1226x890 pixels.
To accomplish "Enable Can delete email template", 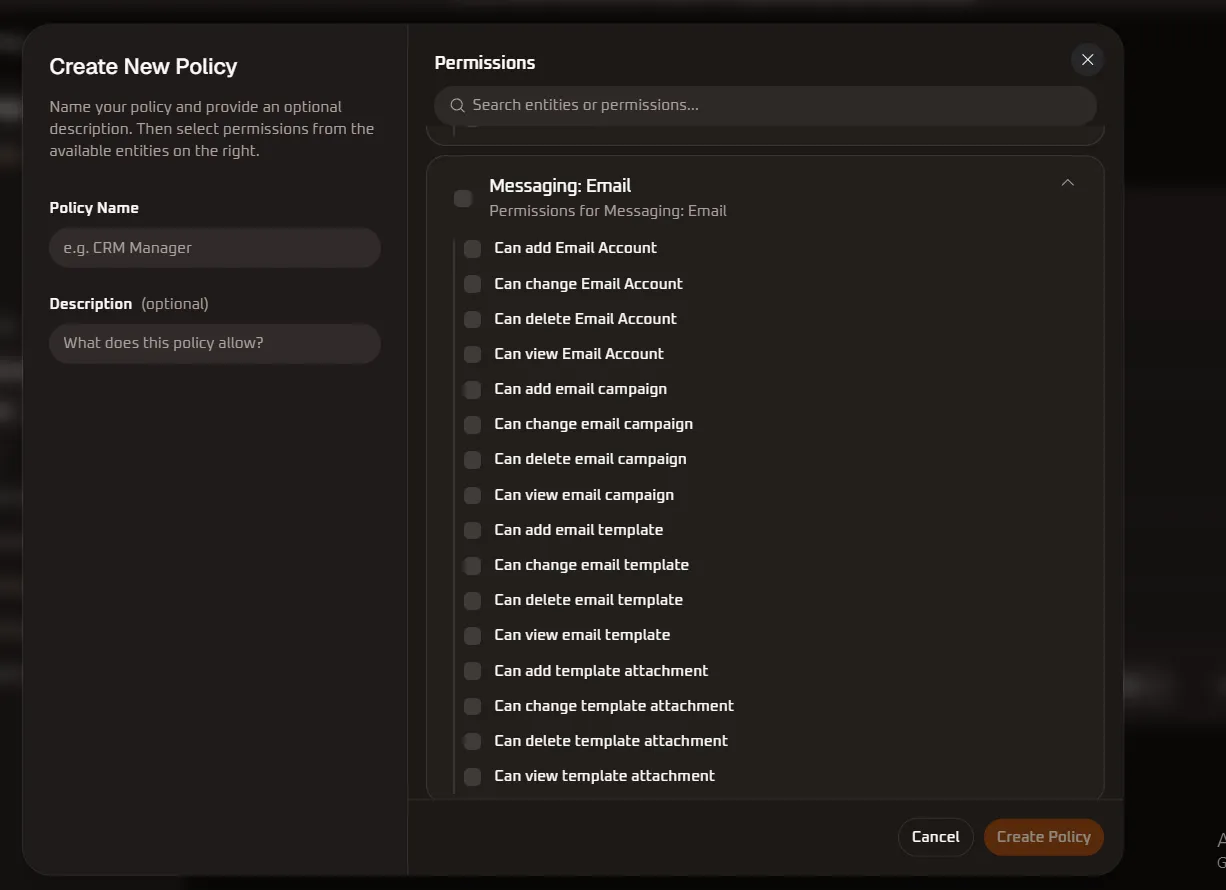I will point(473,600).
